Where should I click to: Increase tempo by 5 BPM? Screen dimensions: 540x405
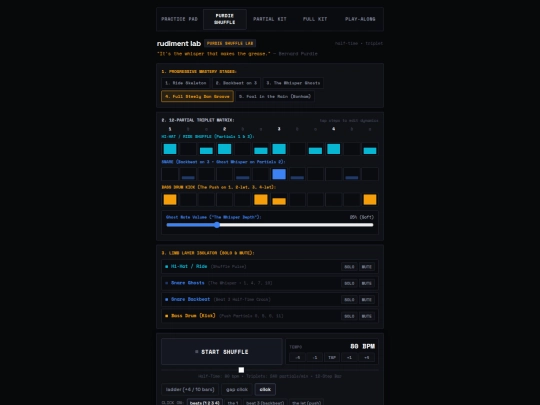(366, 357)
